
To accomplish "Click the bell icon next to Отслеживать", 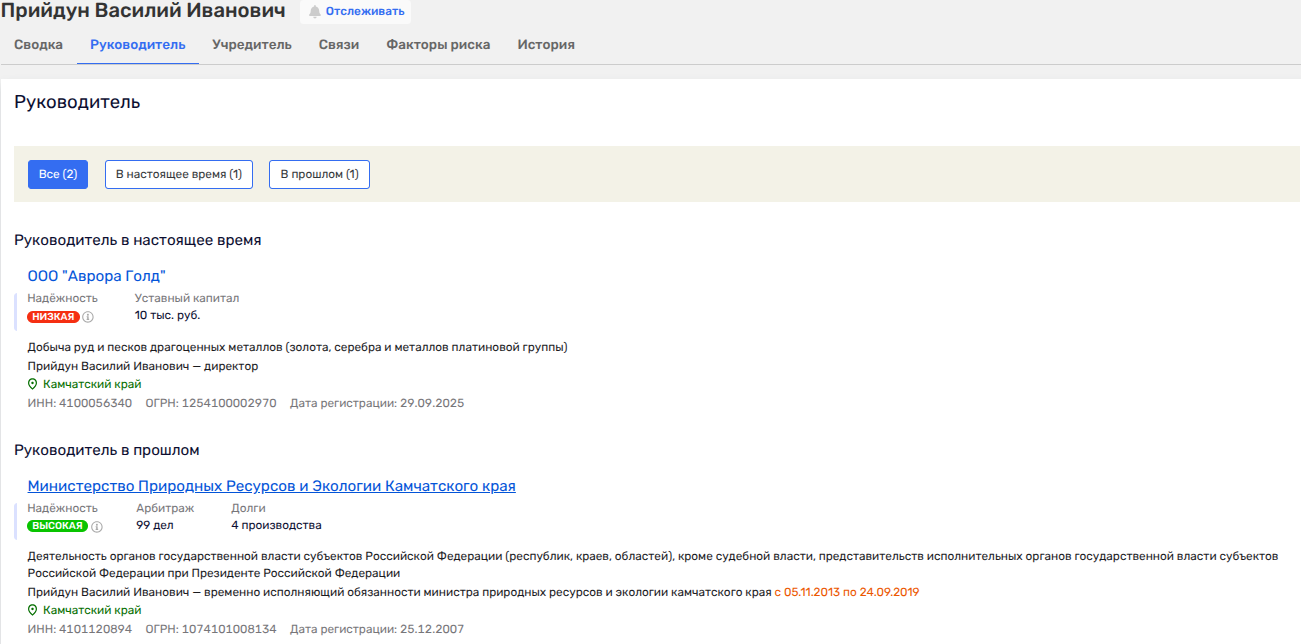I will 315,12.
